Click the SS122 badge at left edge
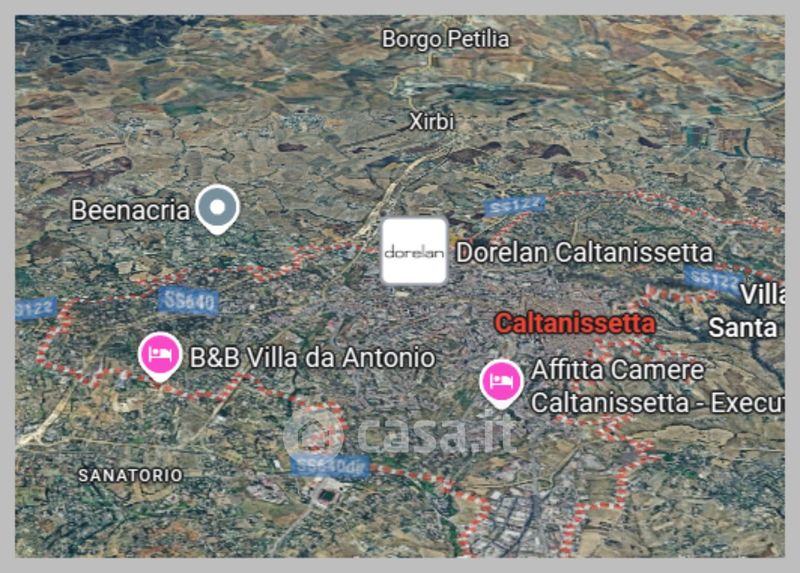800x573 pixels. (x=35, y=308)
